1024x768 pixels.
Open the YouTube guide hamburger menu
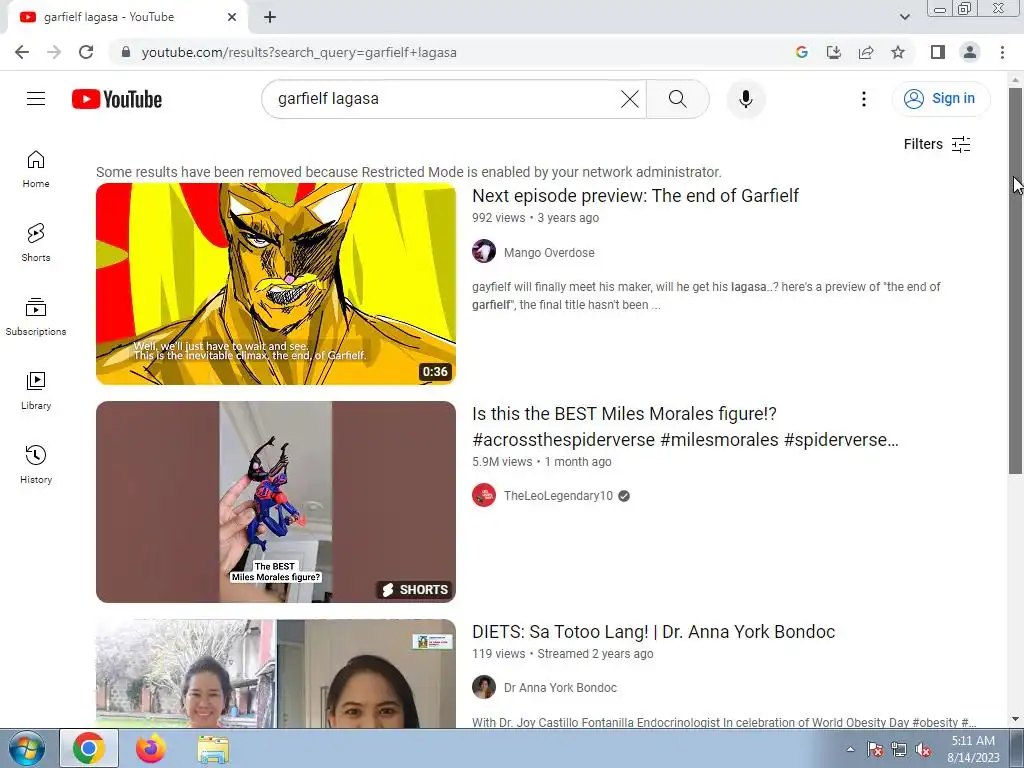coord(36,99)
